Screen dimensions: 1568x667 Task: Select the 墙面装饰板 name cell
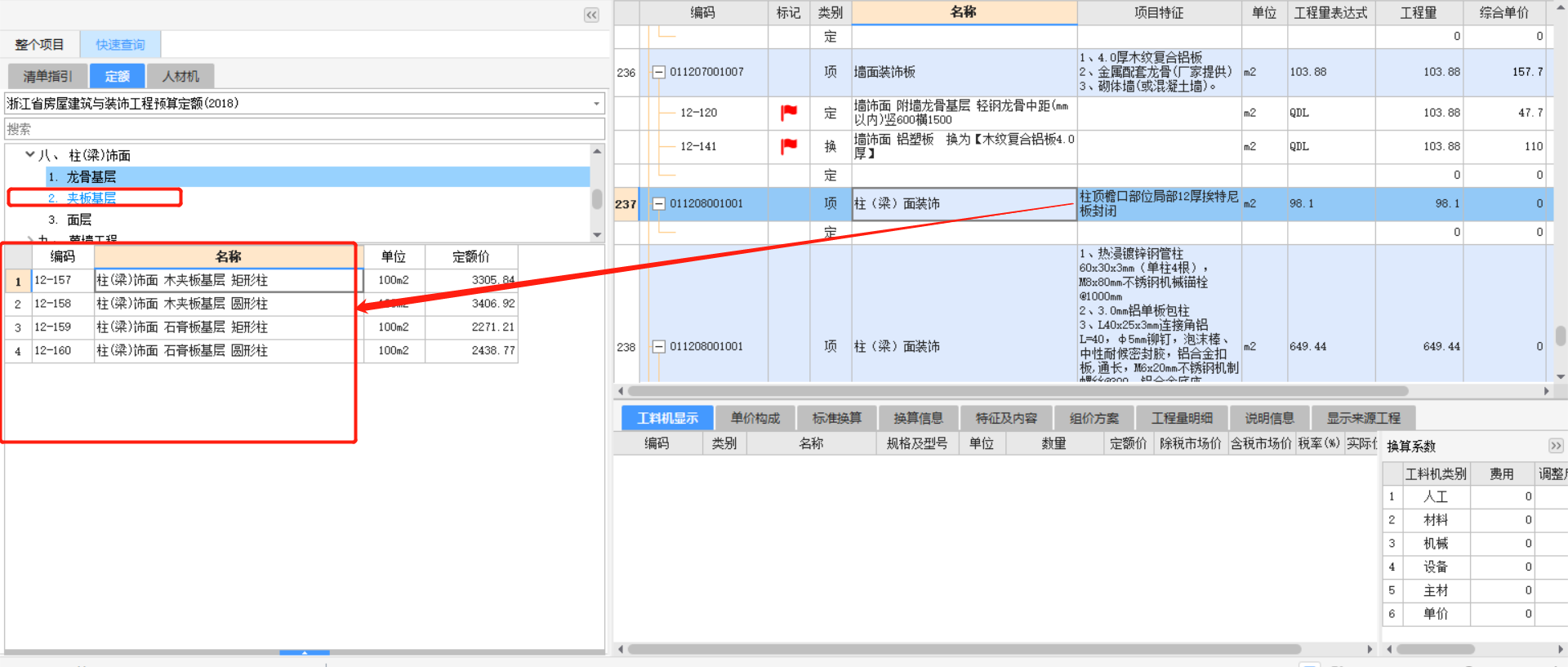point(964,72)
